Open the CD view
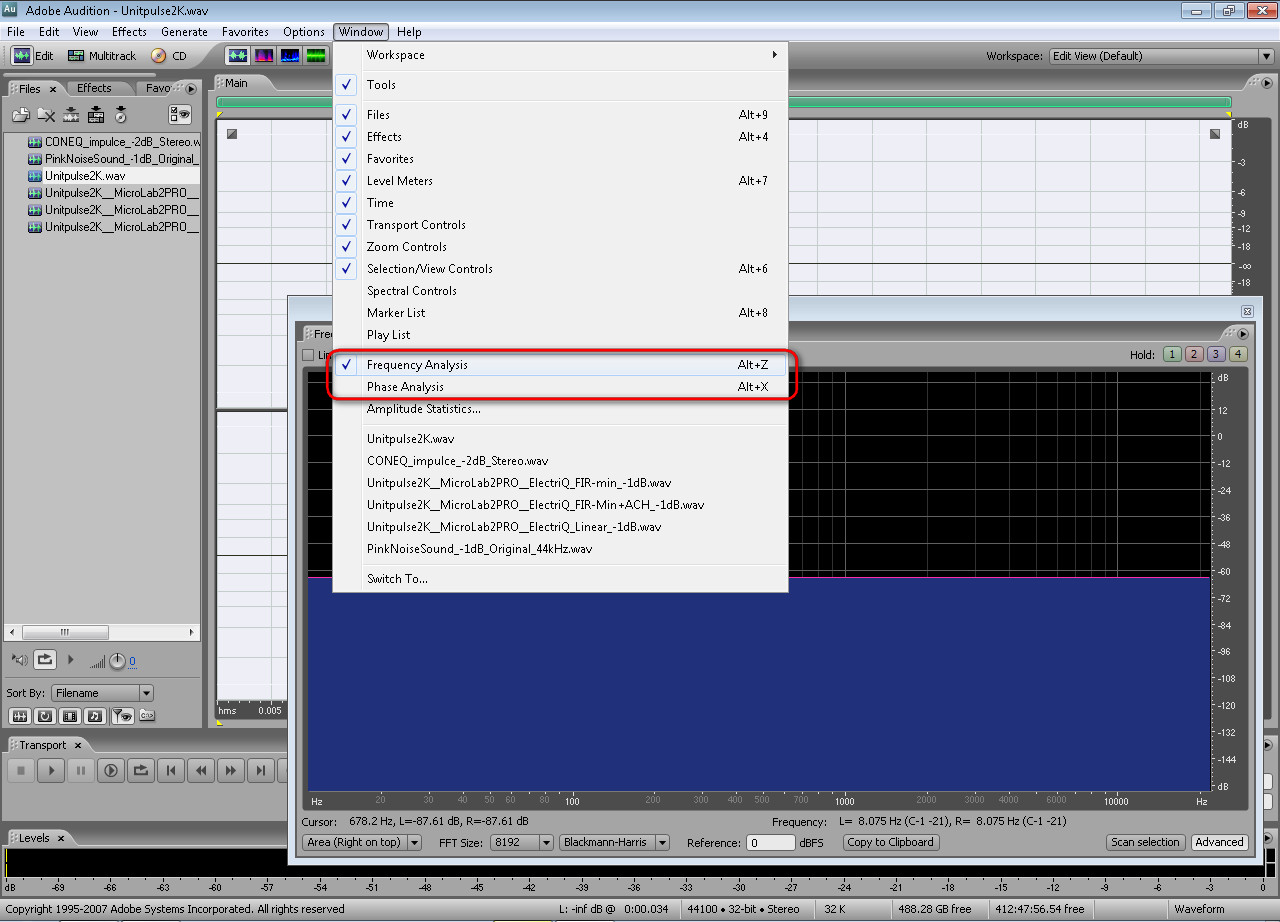 tap(168, 56)
